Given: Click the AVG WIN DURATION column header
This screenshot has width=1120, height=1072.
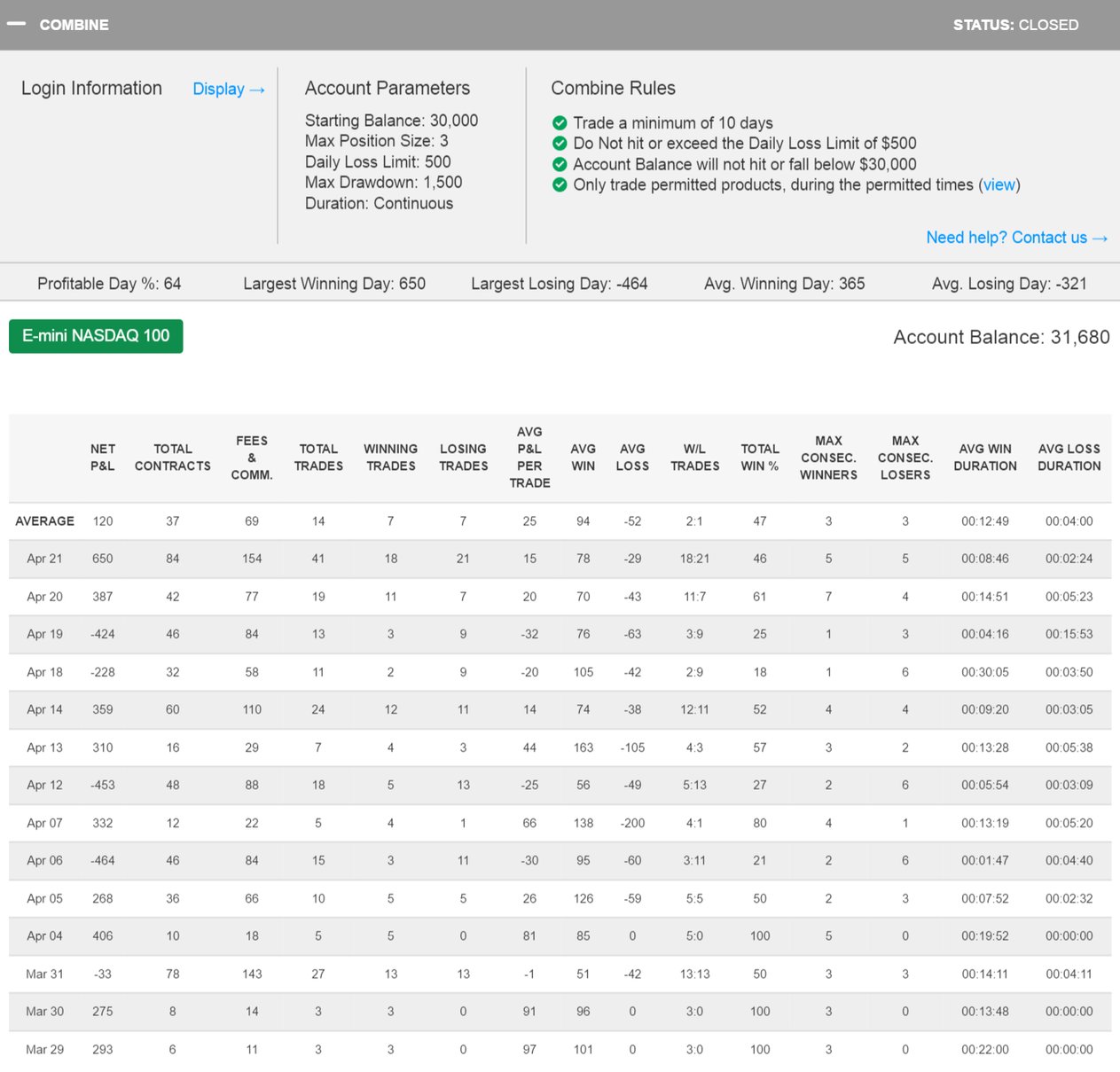Looking at the screenshot, I should [985, 458].
